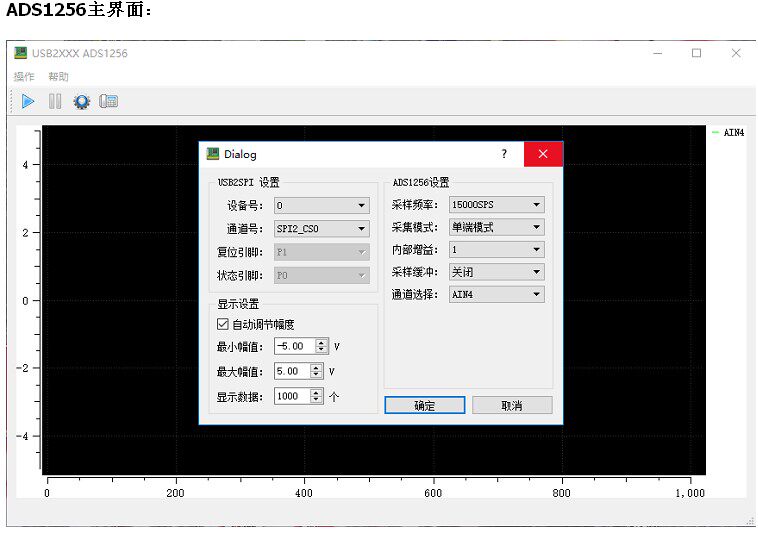This screenshot has height=533, width=758.
Task: Open the 设备号 dropdown
Action: click(x=321, y=205)
